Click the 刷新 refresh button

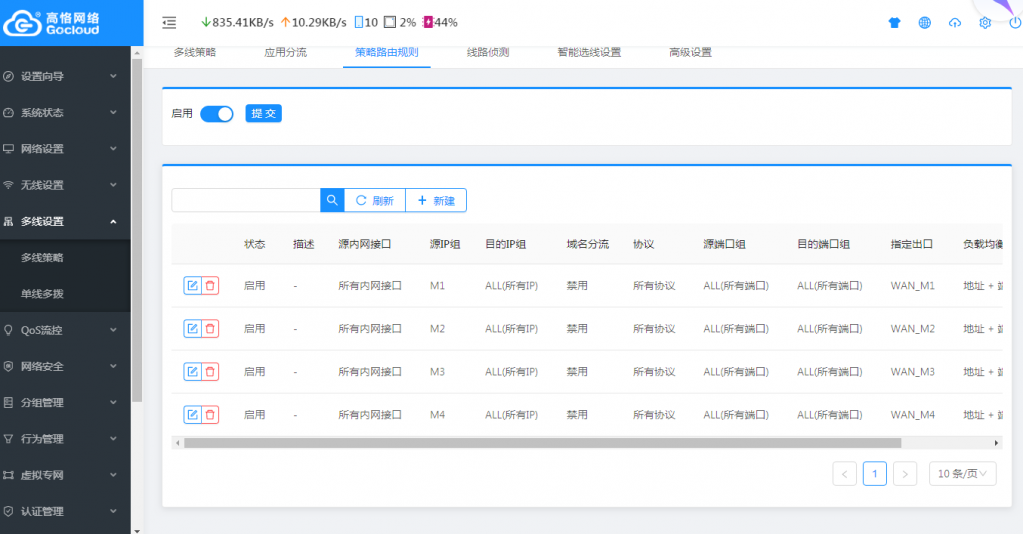tap(374, 200)
